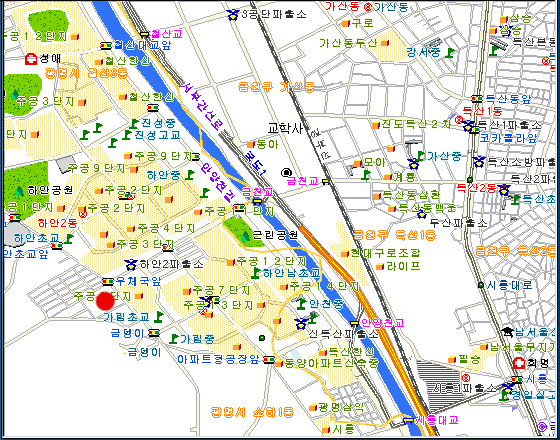Click the 안양천교 bridge icon
Image resolution: width=560 pixels, height=440 pixels.
pyautogui.click(x=354, y=323)
